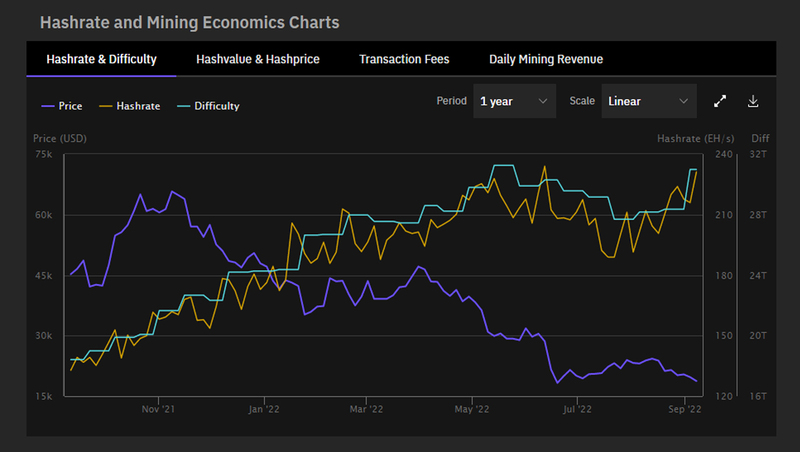Click the 150 hashrate axis label
800x452 pixels.
(723, 336)
